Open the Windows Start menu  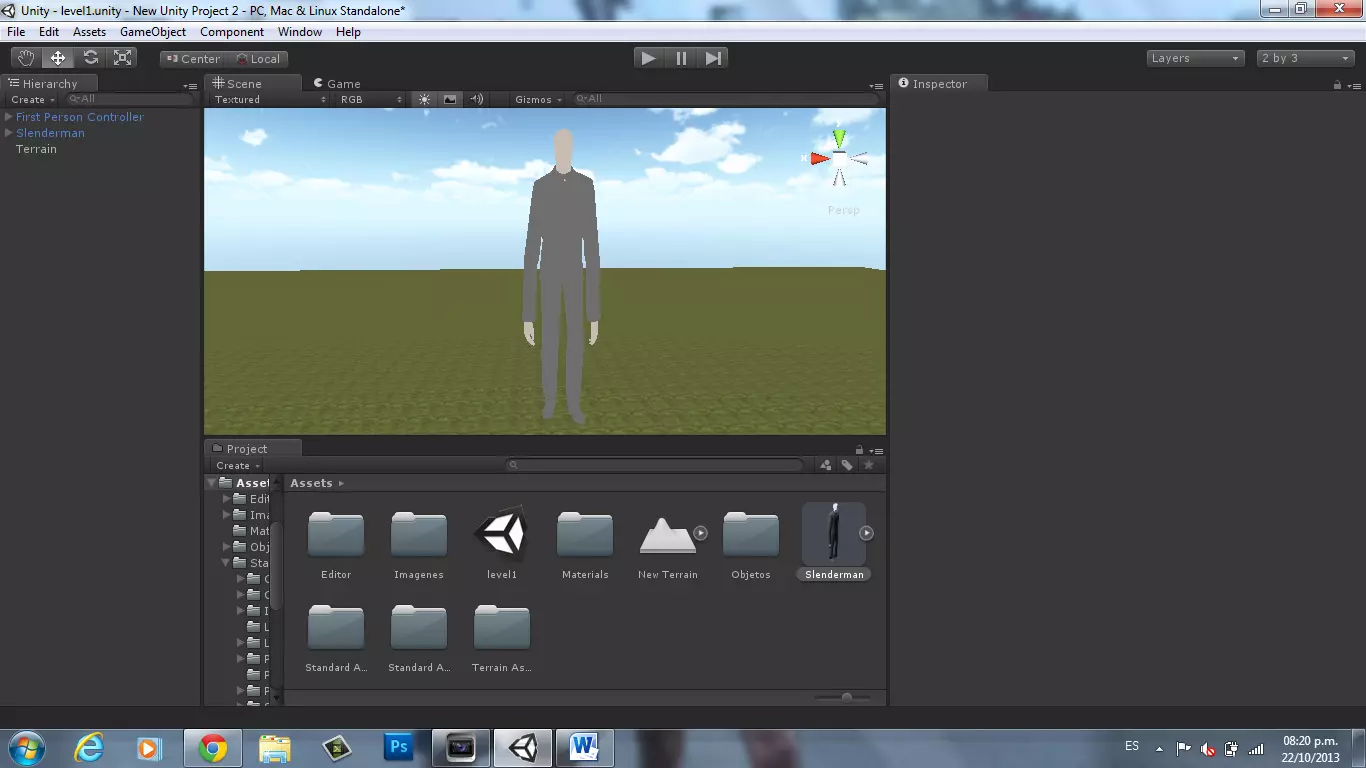[x=25, y=747]
